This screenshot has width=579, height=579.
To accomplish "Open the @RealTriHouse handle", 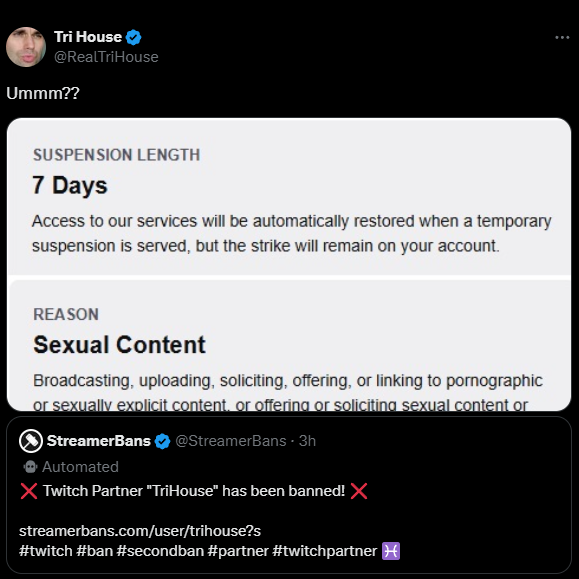I will click(x=106, y=57).
